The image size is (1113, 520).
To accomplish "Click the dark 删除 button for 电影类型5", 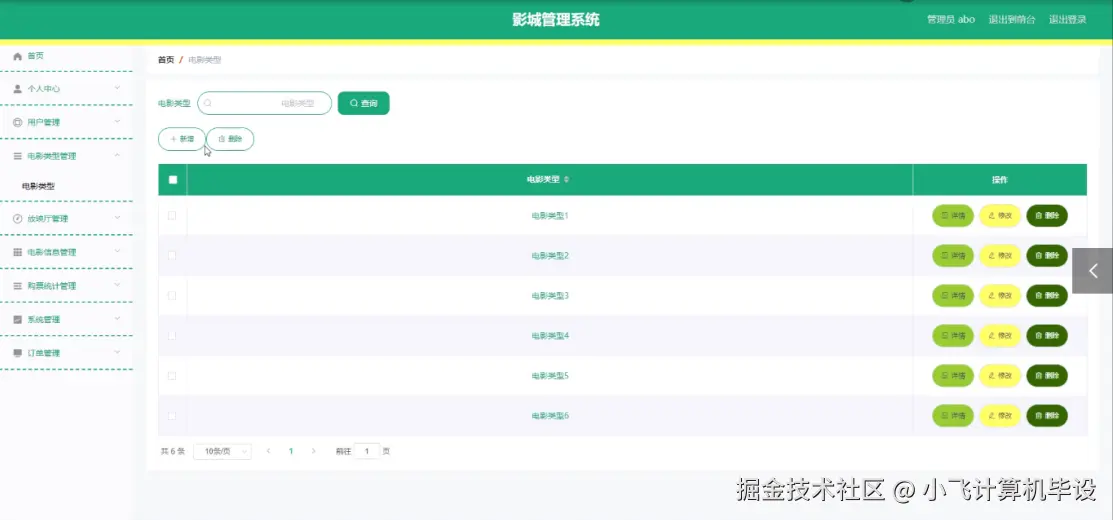I will pyautogui.click(x=1047, y=376).
